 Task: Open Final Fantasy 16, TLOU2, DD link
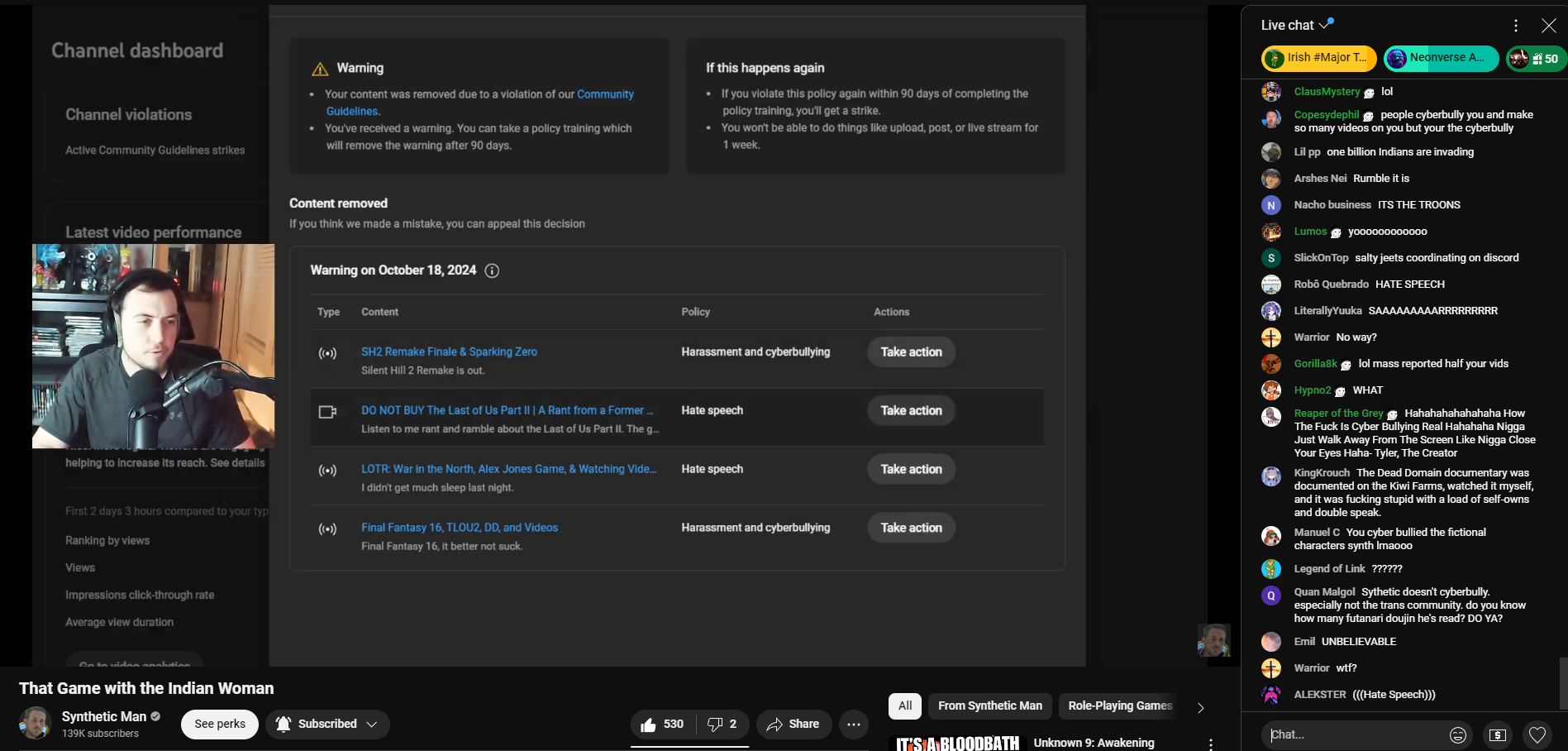pyautogui.click(x=460, y=528)
